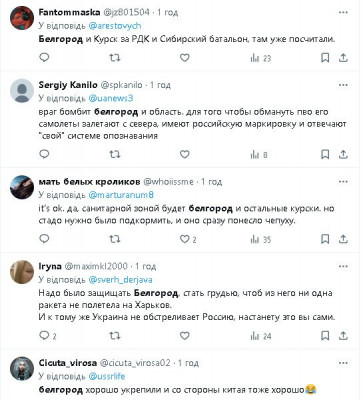Open the @ussrlife mention link
The width and height of the screenshot is (363, 400).
point(107,376)
